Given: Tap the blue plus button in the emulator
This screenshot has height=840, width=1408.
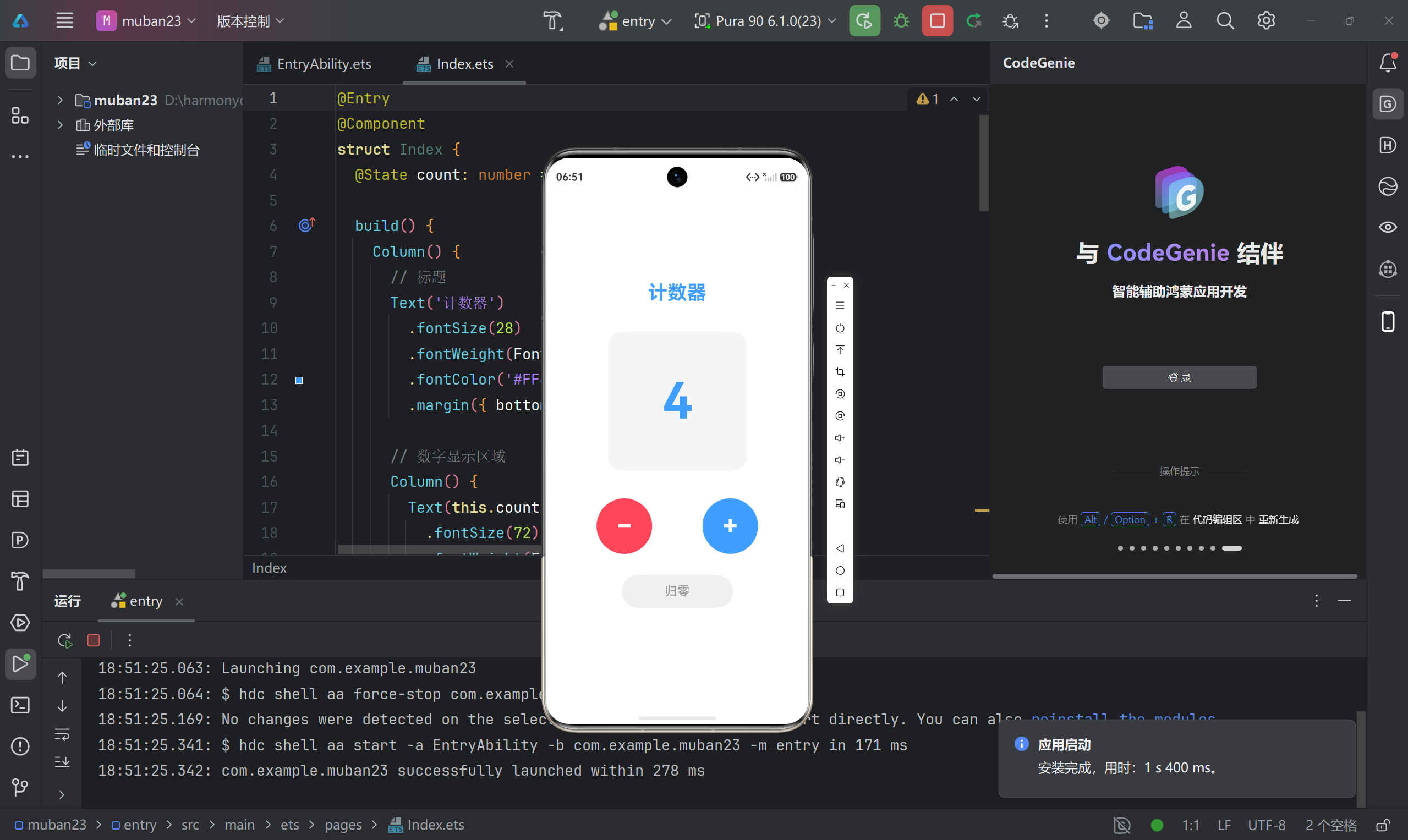Looking at the screenshot, I should (x=730, y=526).
